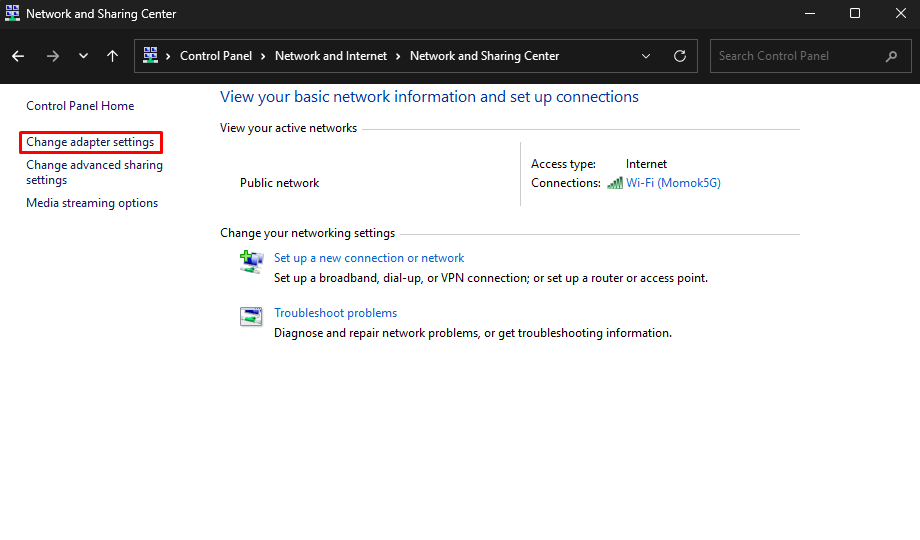Open Troubleshoot problems link
The image size is (920, 540).
click(x=335, y=313)
